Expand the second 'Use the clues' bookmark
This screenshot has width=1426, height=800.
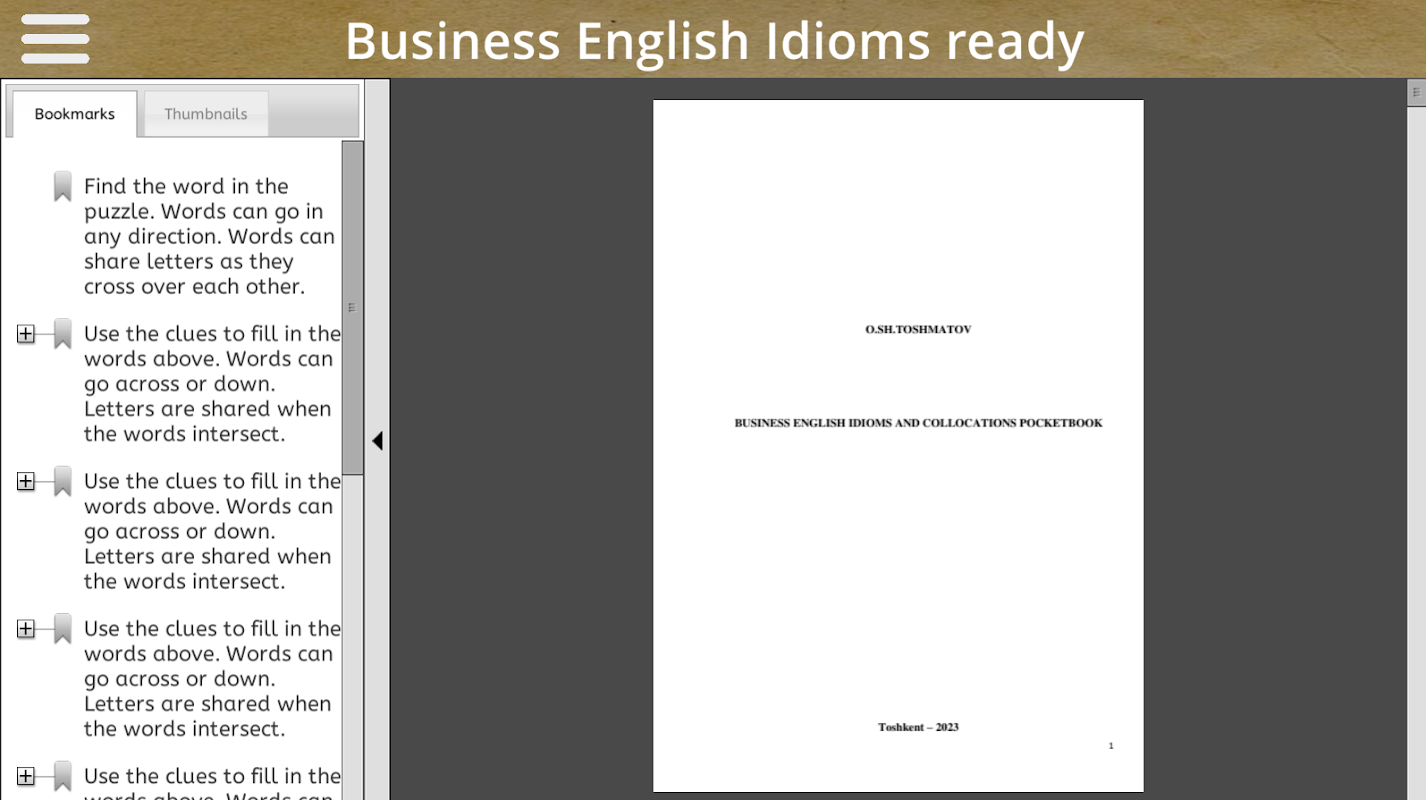pyautogui.click(x=26, y=482)
